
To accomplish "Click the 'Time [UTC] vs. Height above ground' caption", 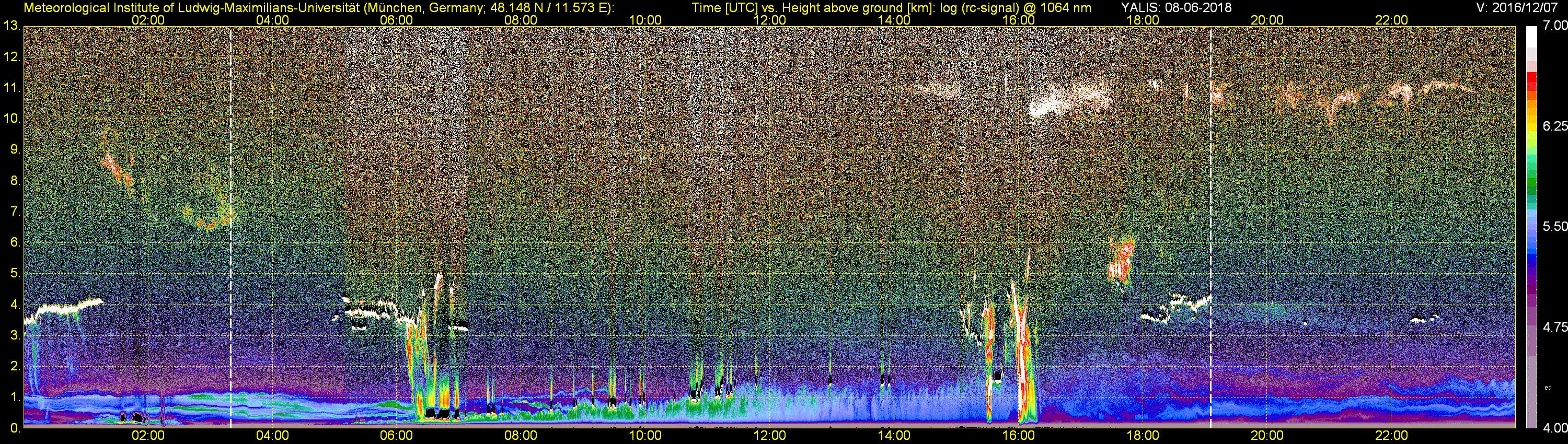I will [x=891, y=8].
